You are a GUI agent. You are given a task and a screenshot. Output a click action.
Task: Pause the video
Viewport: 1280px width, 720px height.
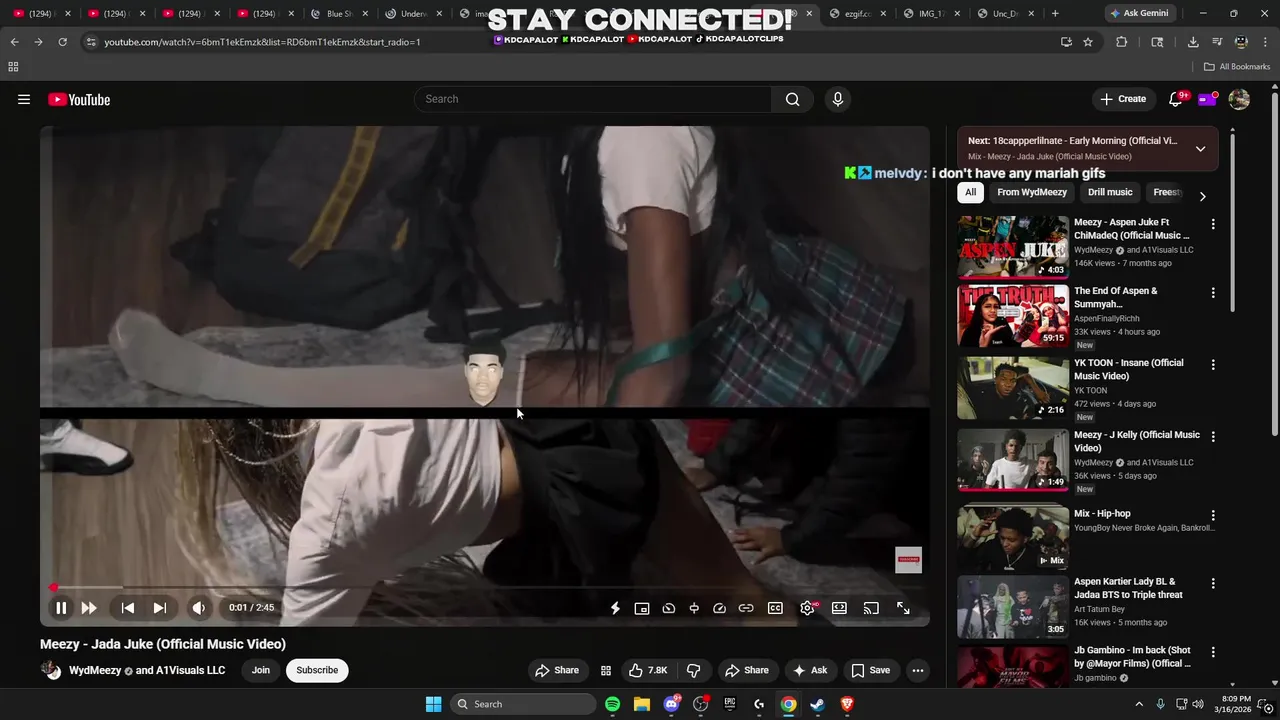point(61,608)
